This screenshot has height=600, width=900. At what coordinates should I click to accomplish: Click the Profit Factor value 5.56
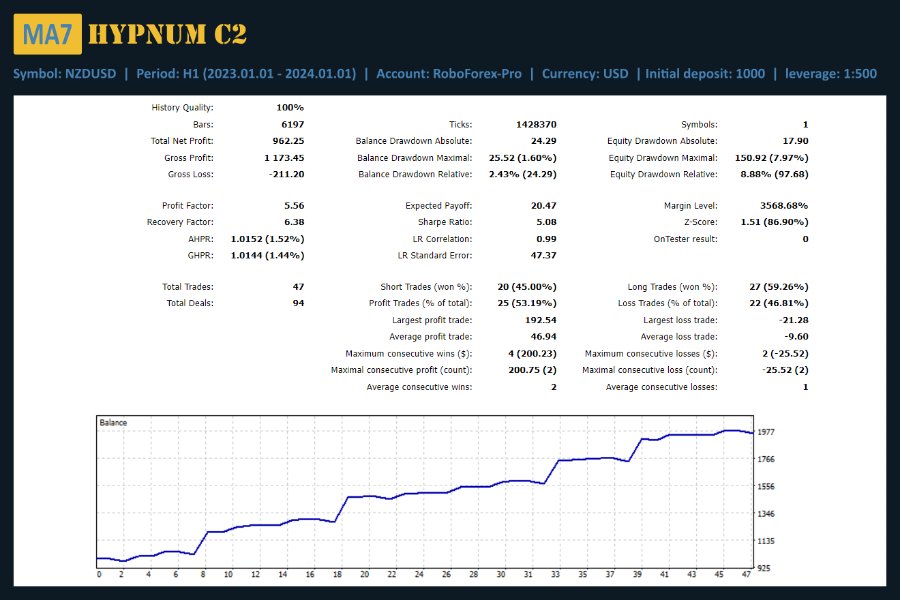(x=294, y=206)
